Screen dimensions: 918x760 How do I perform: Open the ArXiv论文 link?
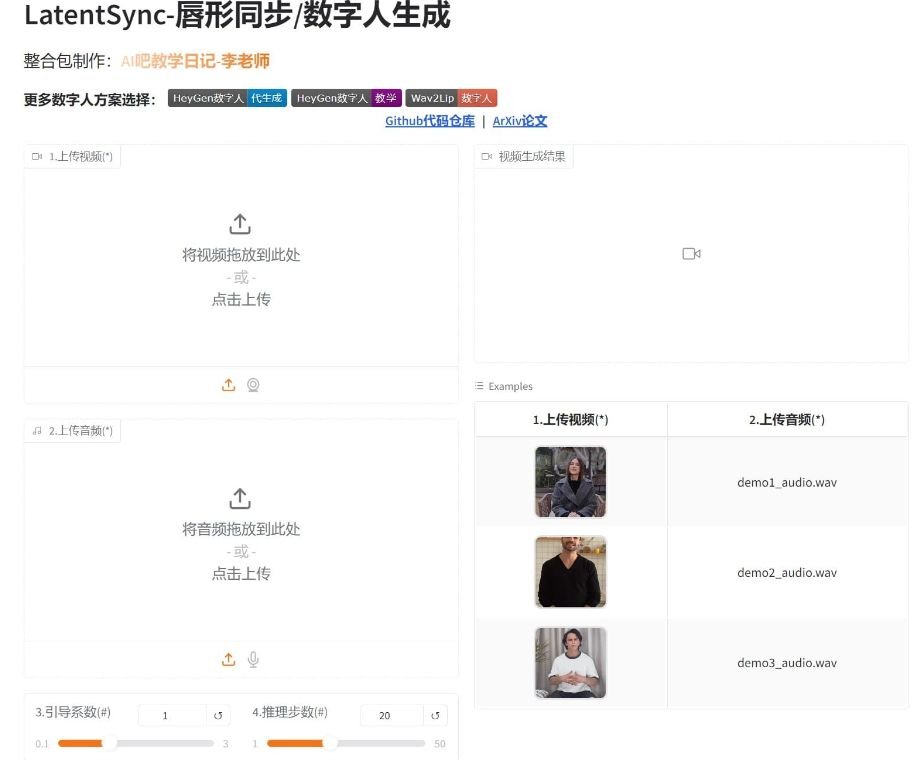pos(517,120)
